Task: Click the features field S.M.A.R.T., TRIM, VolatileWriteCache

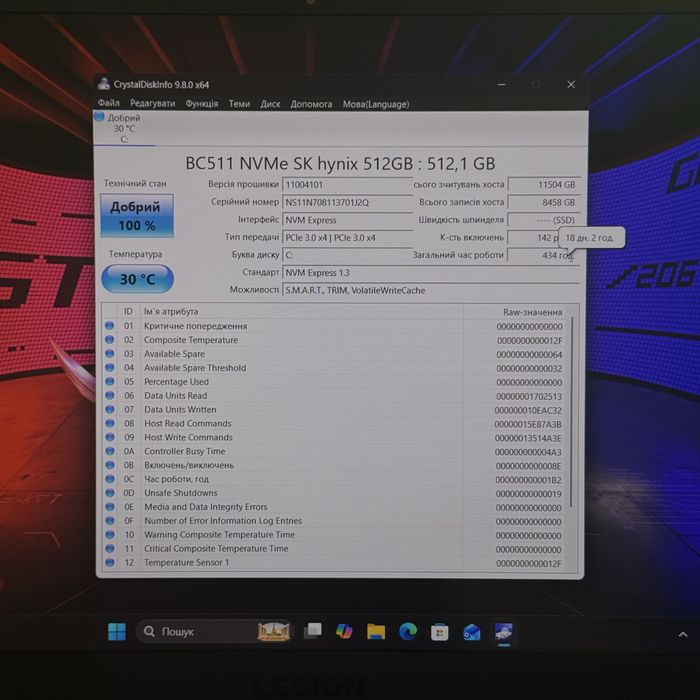Action: click(431, 290)
